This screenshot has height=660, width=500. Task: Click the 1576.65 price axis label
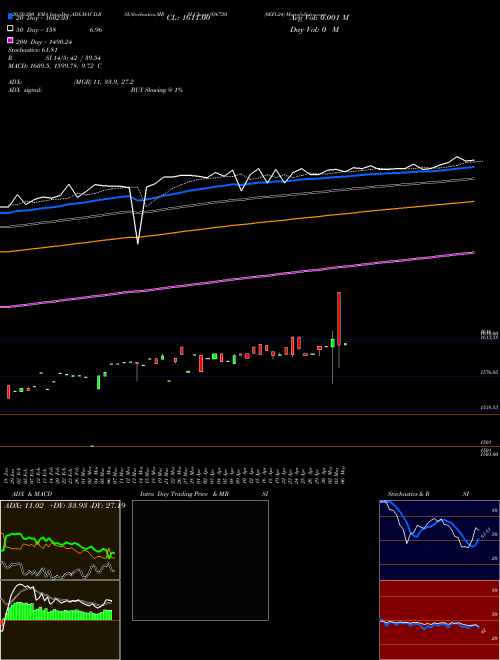click(x=489, y=372)
